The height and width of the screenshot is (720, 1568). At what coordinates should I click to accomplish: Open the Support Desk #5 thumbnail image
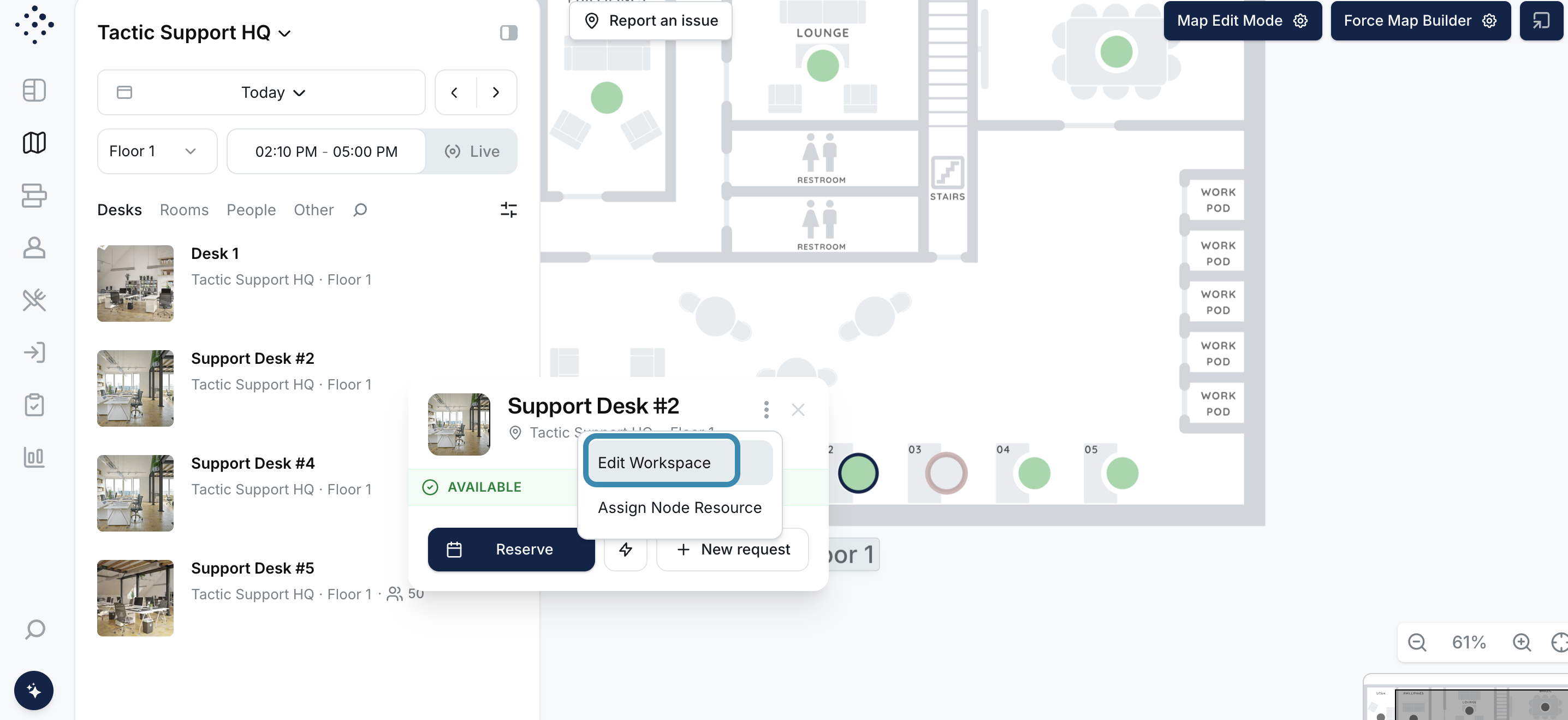(135, 598)
